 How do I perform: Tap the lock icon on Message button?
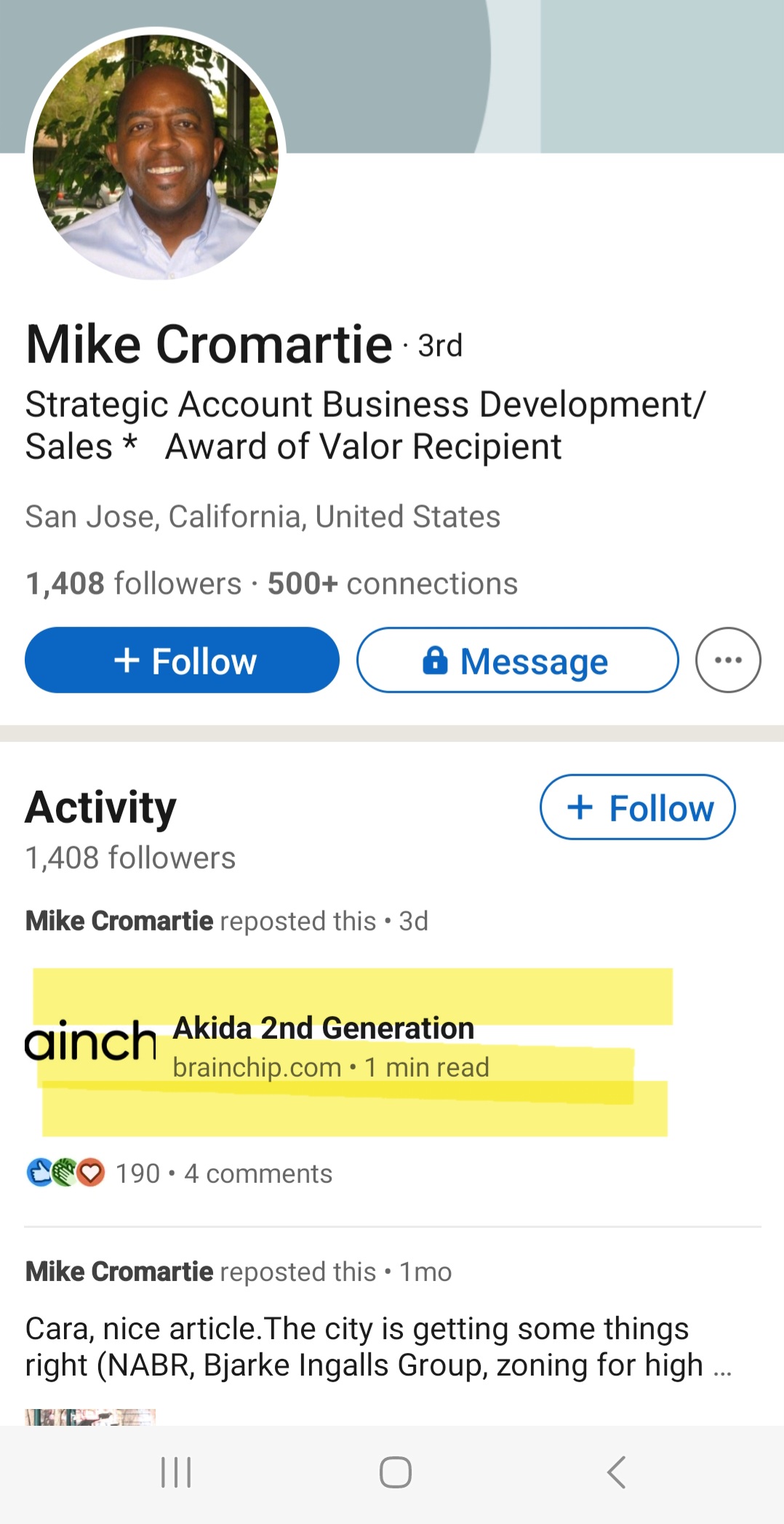[435, 661]
